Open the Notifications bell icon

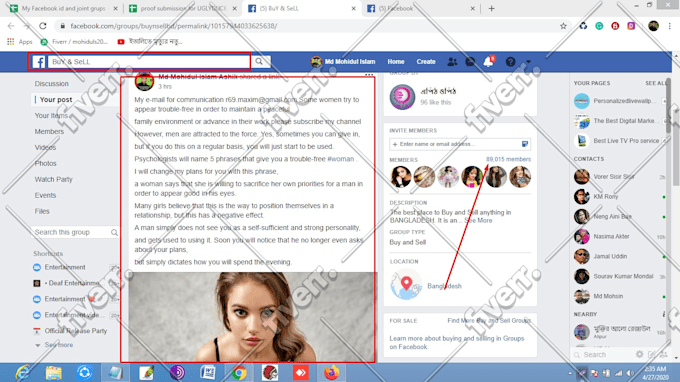[488, 62]
